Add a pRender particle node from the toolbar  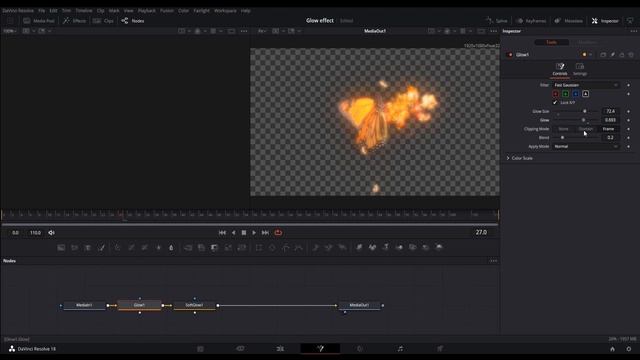coord(342,247)
